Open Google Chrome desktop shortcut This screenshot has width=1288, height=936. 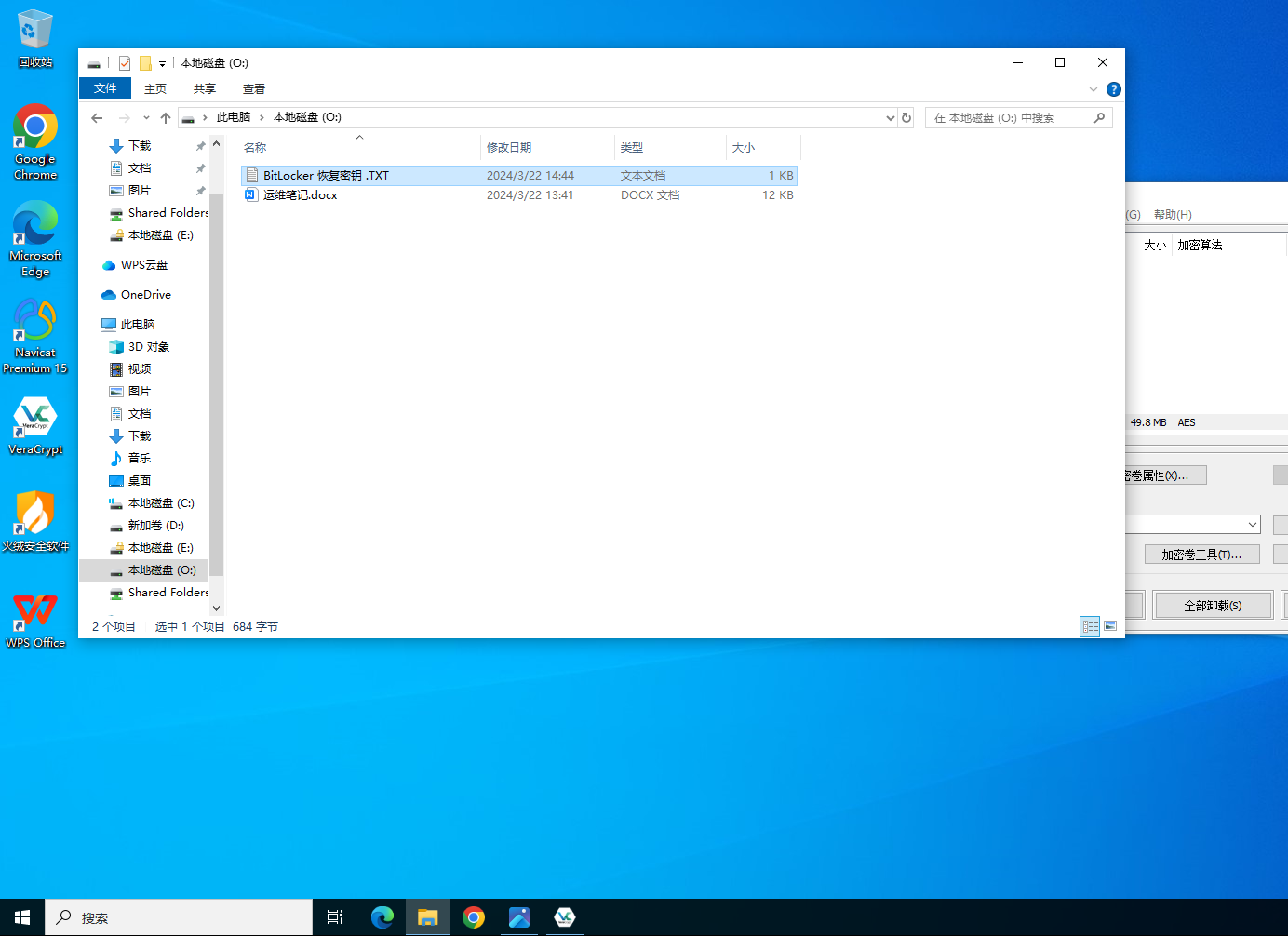coord(35,142)
